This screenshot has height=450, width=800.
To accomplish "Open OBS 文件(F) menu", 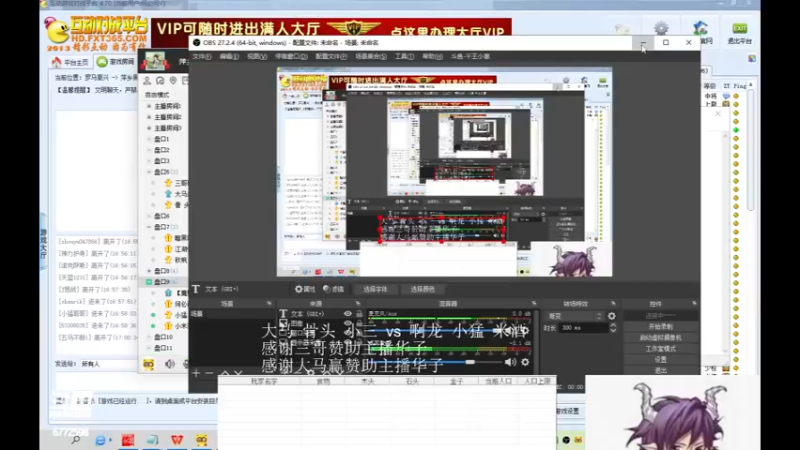I will click(202, 57).
